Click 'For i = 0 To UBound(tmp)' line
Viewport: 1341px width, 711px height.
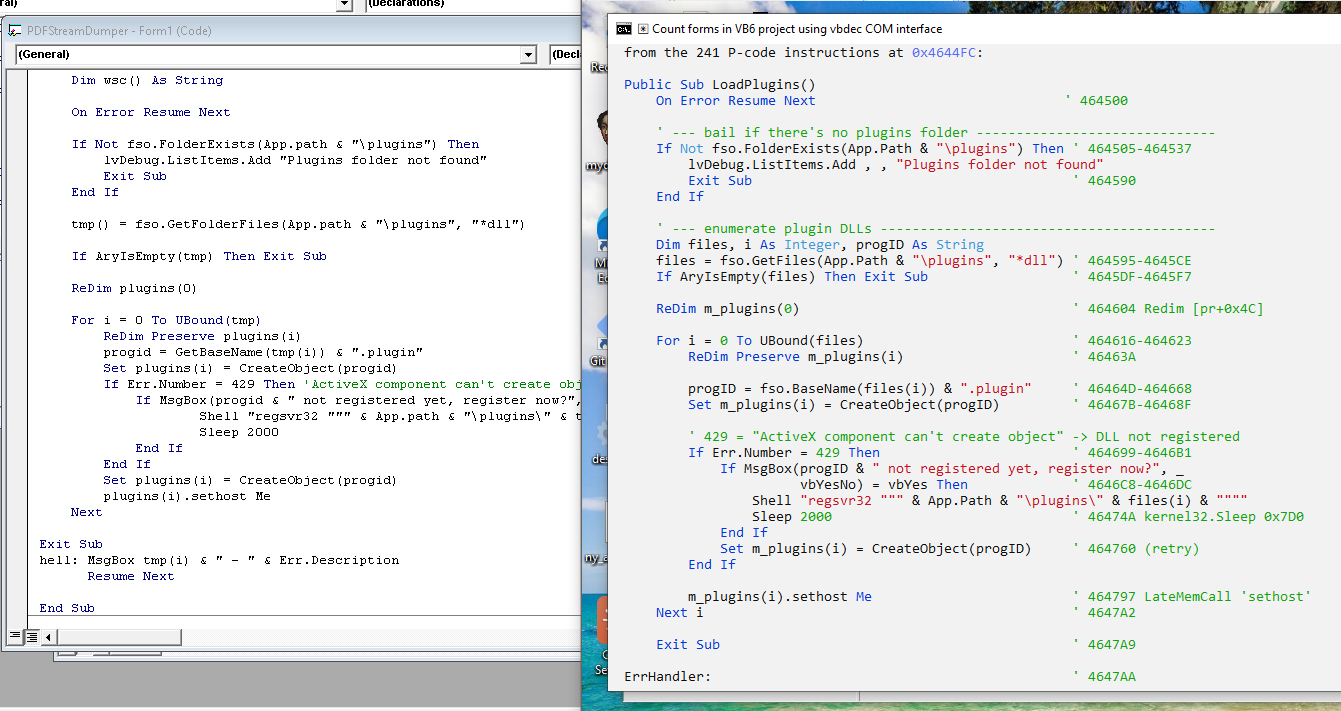(x=166, y=320)
